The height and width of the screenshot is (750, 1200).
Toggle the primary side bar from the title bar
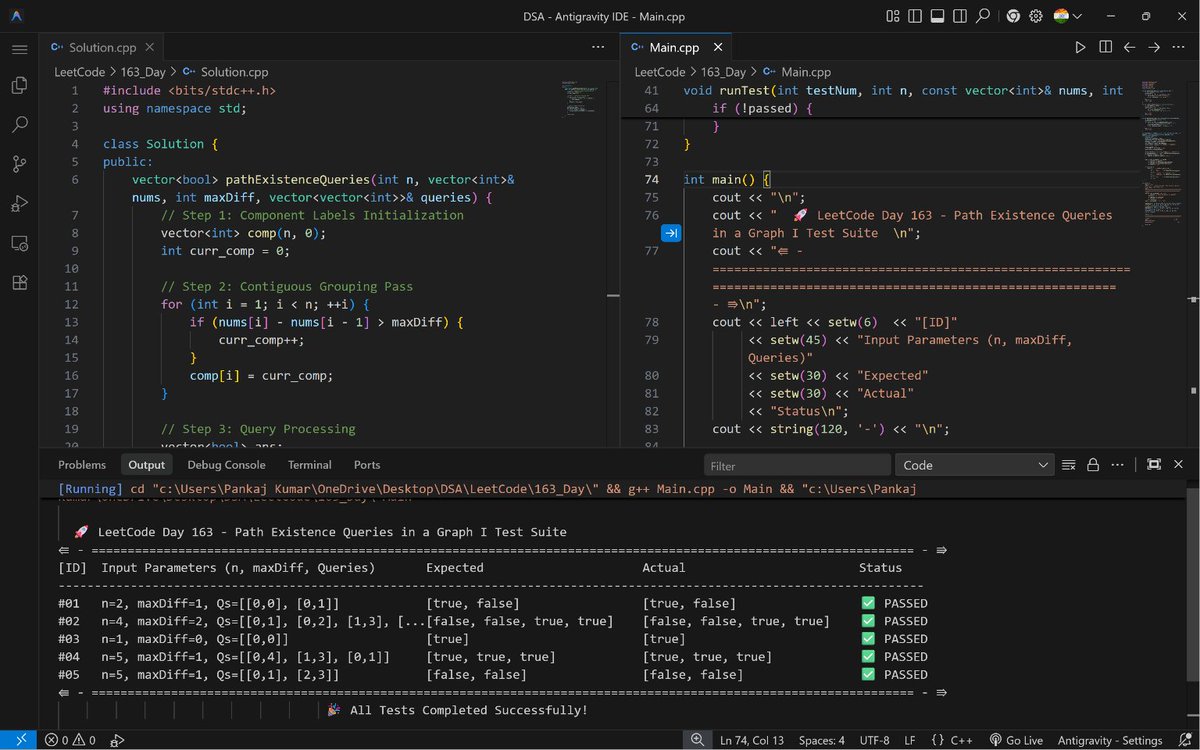(914, 16)
